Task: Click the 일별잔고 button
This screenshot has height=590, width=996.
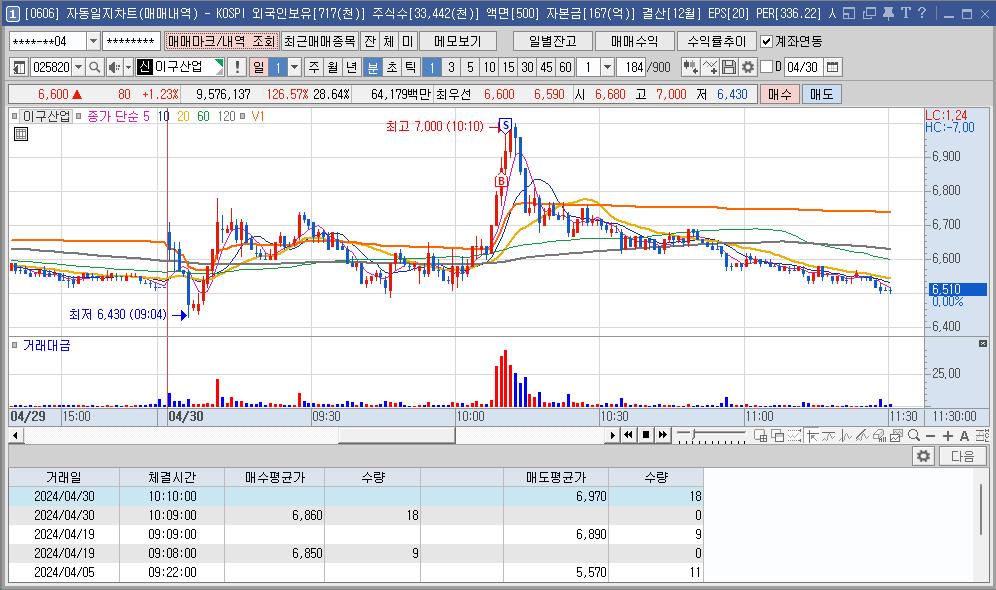Action: pyautogui.click(x=553, y=41)
